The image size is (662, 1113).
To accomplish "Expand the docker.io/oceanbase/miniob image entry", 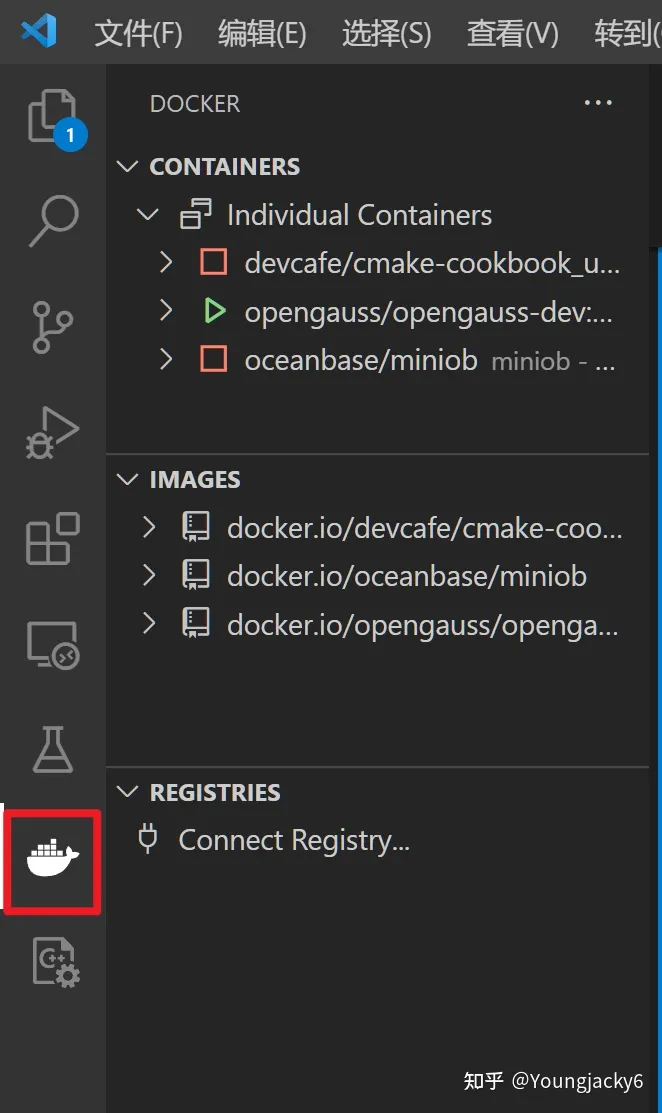I will [148, 573].
